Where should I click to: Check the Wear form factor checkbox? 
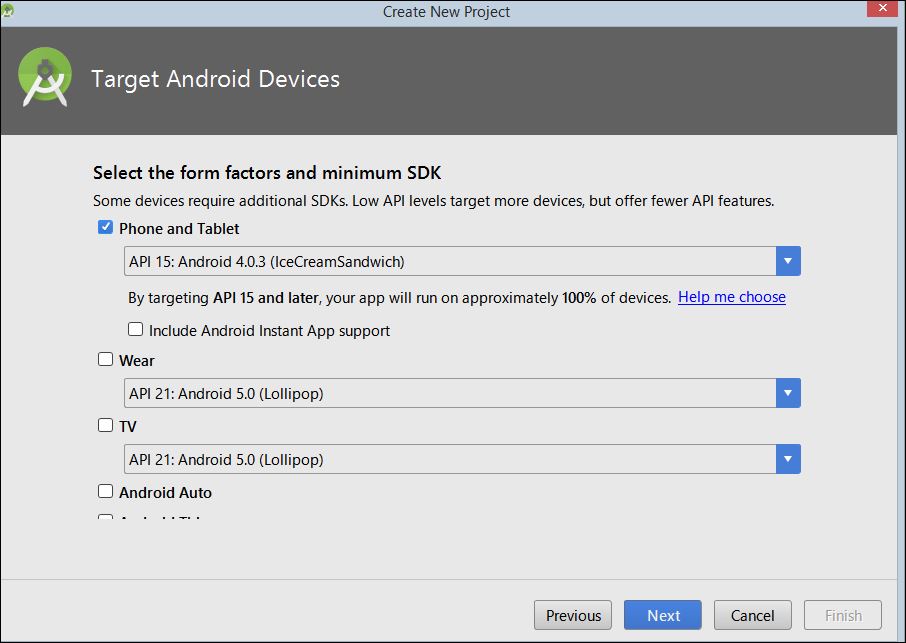(x=105, y=359)
